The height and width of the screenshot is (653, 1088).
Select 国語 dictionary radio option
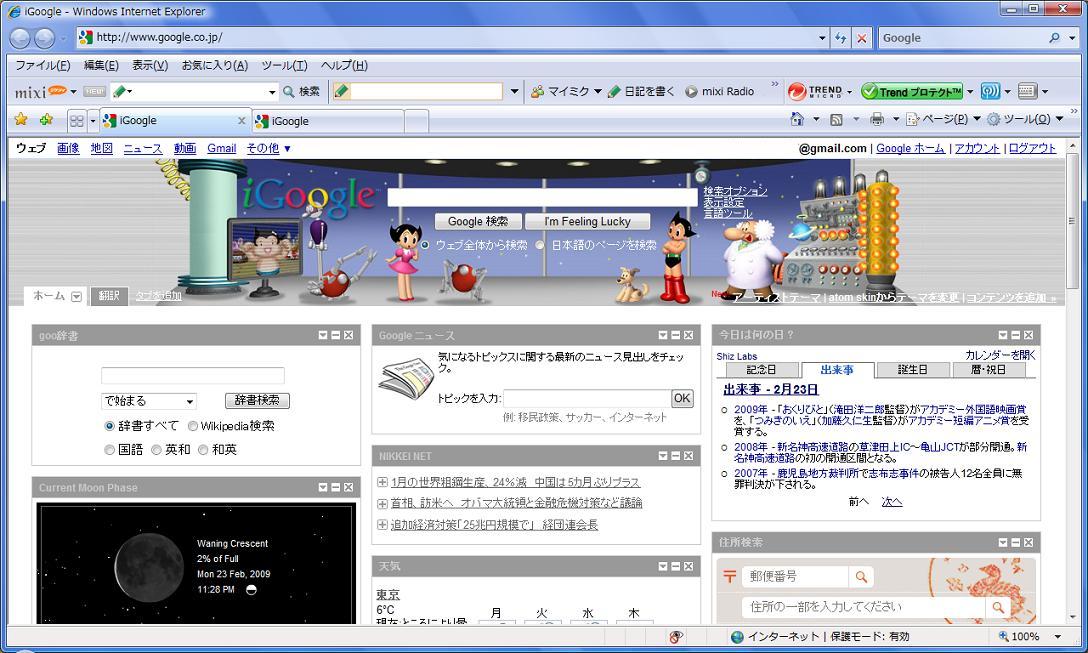coord(109,450)
